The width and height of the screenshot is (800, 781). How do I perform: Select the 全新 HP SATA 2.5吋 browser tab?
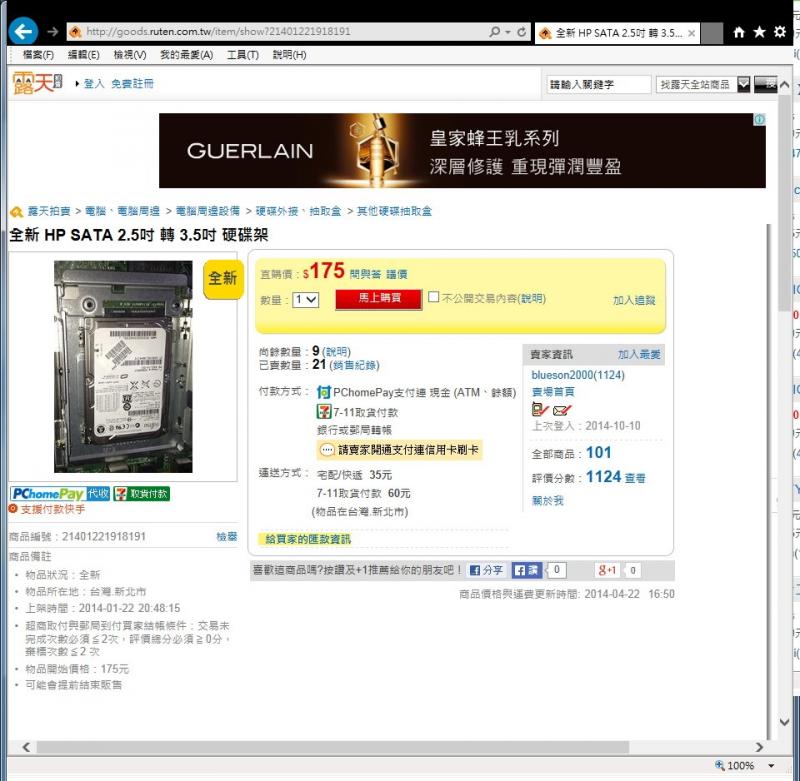pos(617,33)
